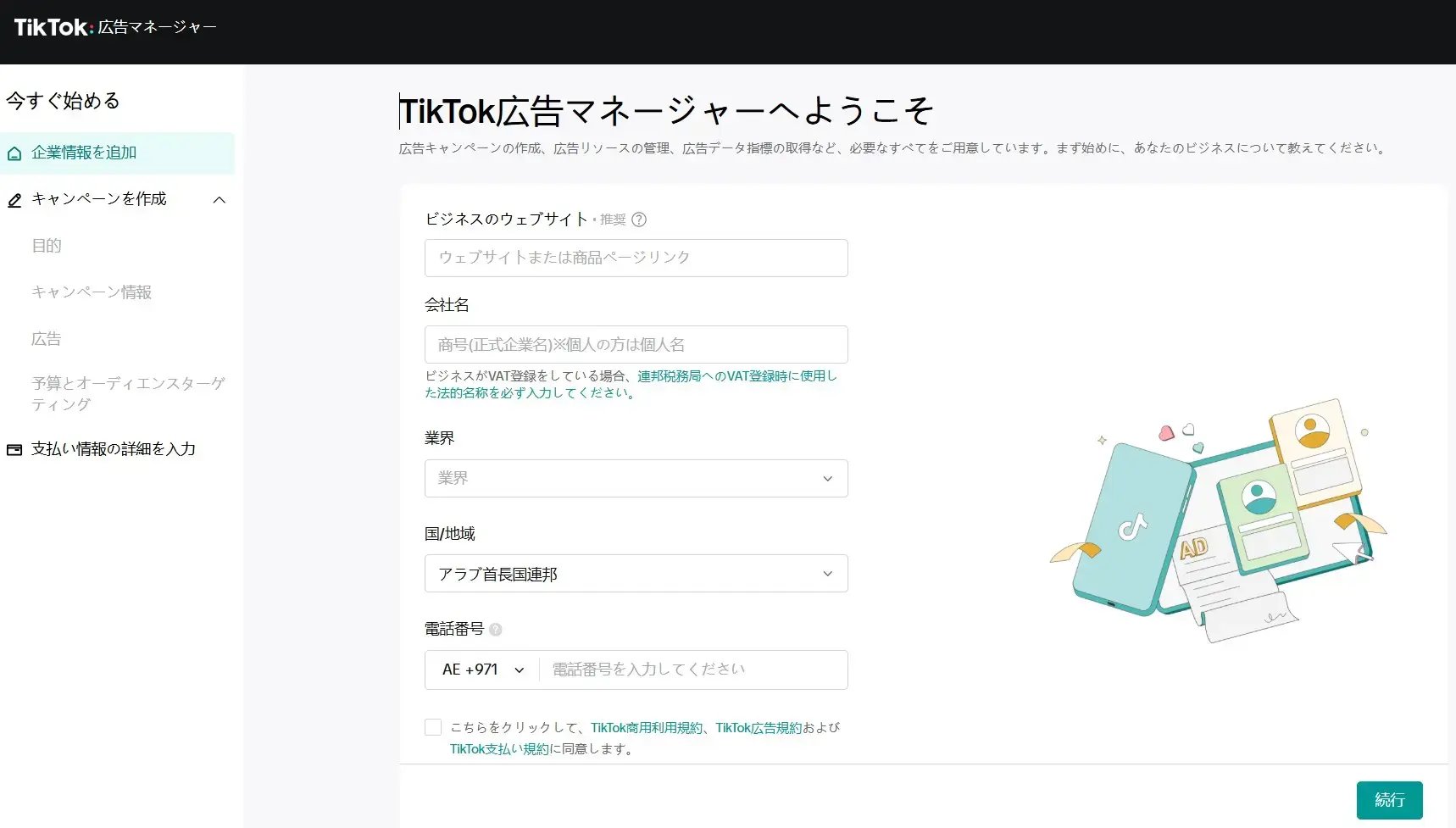Click the 今すぐ始める sidebar heading

pos(63,101)
